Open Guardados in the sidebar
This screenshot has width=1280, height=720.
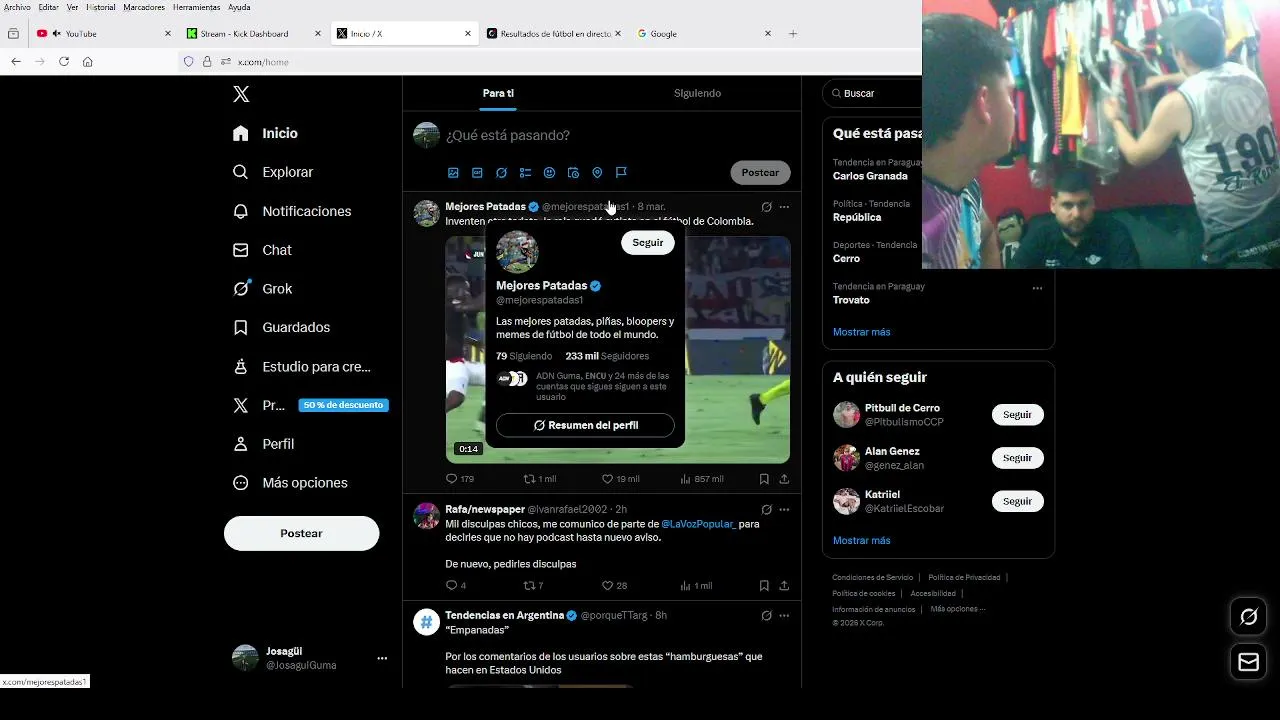coord(282,327)
